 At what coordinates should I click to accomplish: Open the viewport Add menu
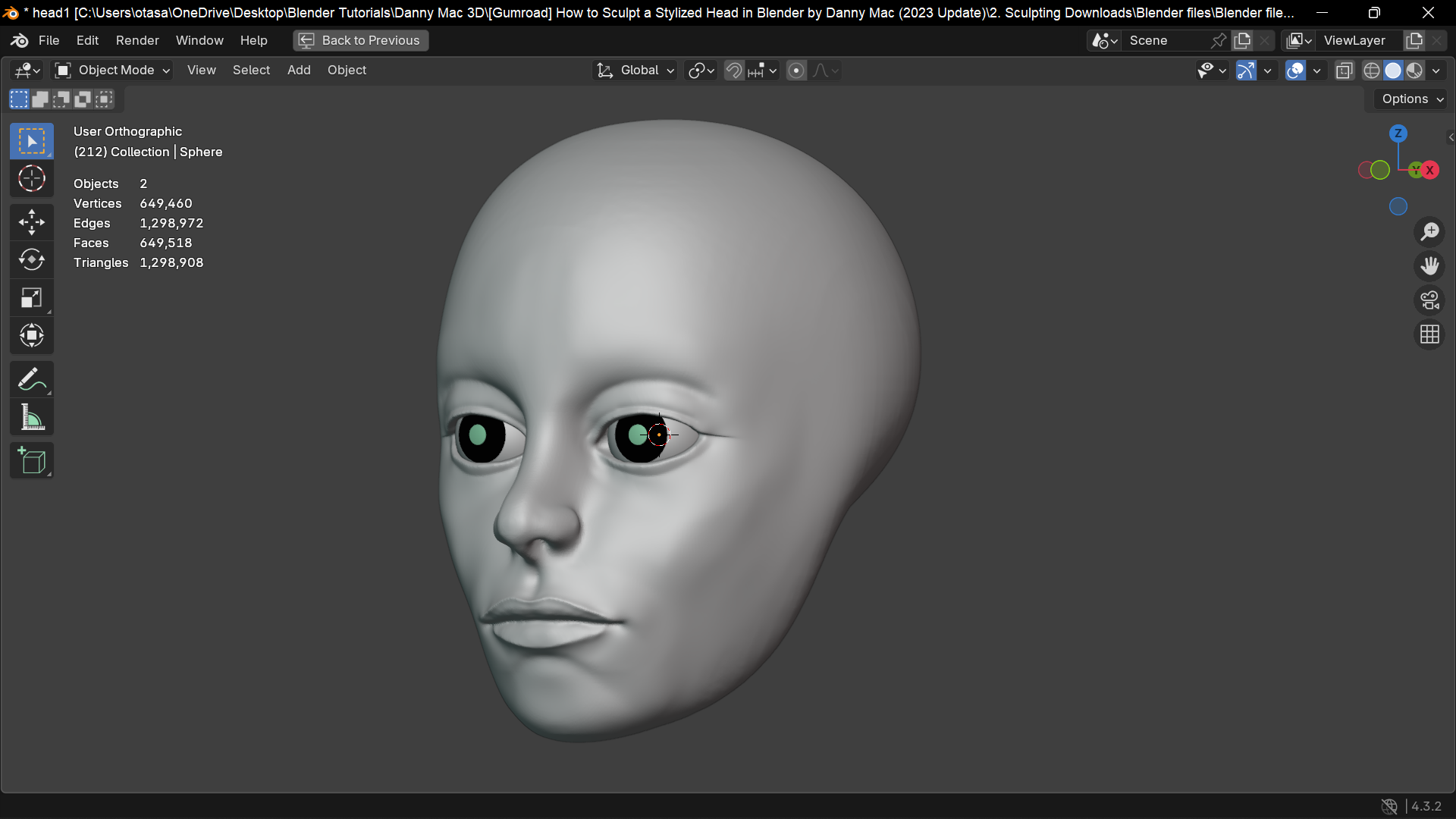(x=299, y=70)
